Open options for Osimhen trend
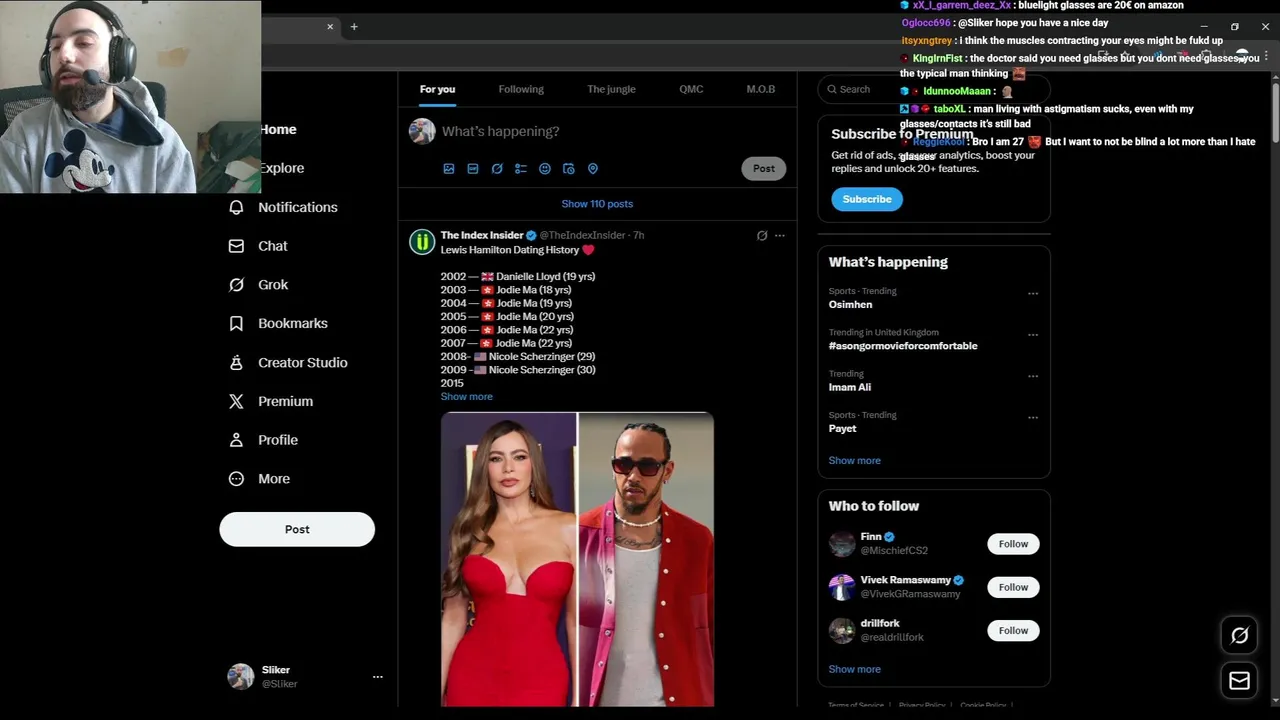 (1033, 294)
